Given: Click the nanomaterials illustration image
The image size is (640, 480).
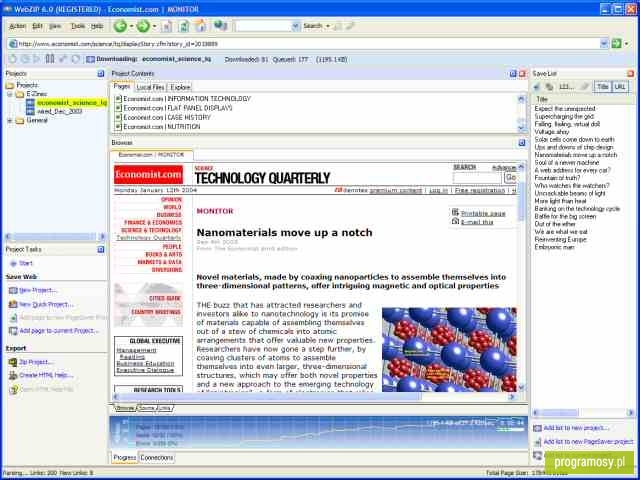Looking at the screenshot, I should tap(449, 350).
